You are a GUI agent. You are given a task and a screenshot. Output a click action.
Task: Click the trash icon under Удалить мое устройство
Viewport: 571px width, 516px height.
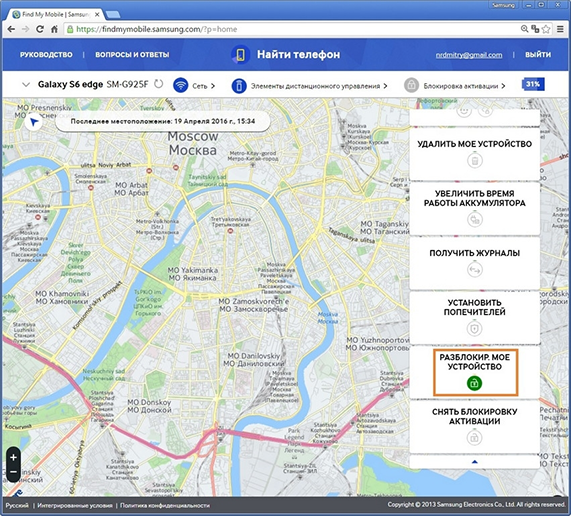click(475, 161)
